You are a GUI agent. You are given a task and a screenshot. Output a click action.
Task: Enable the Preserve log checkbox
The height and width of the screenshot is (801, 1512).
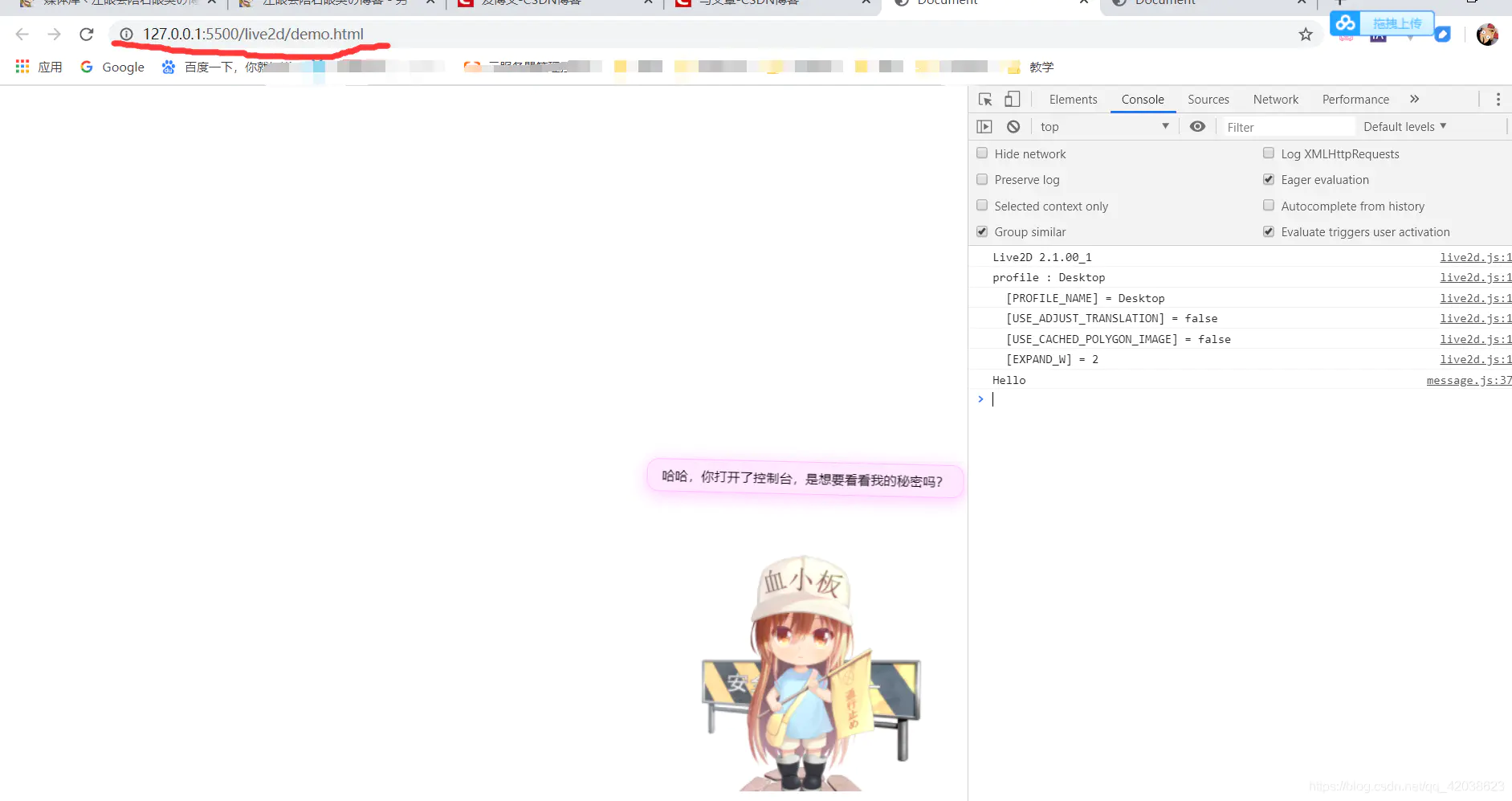click(x=982, y=179)
